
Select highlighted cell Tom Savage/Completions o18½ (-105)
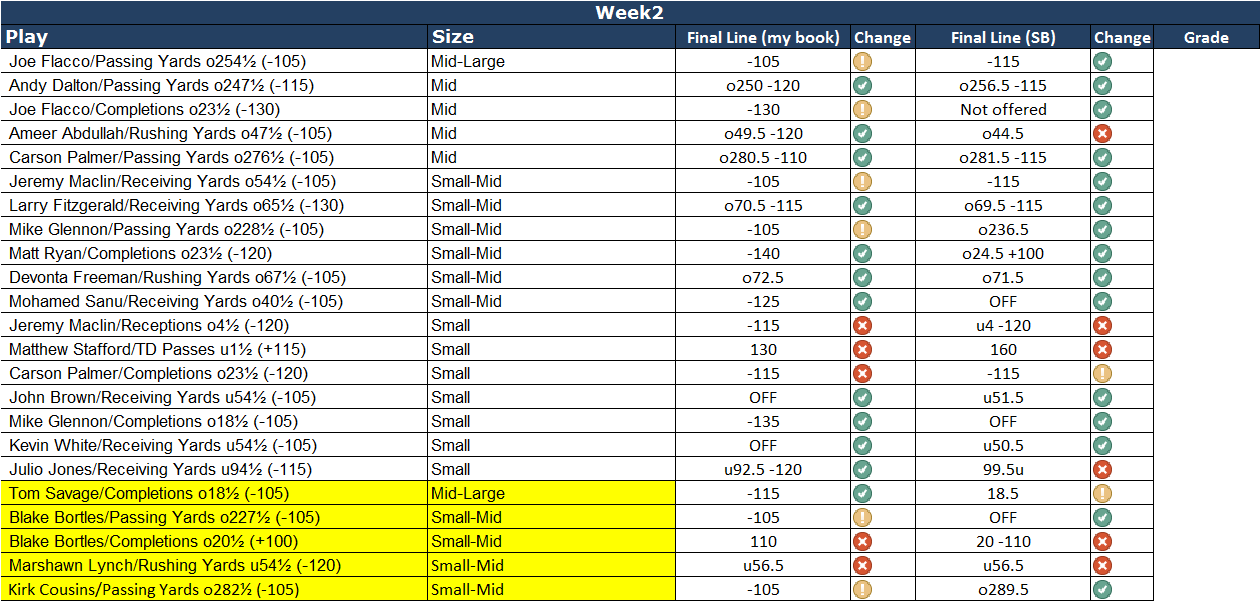coord(214,493)
